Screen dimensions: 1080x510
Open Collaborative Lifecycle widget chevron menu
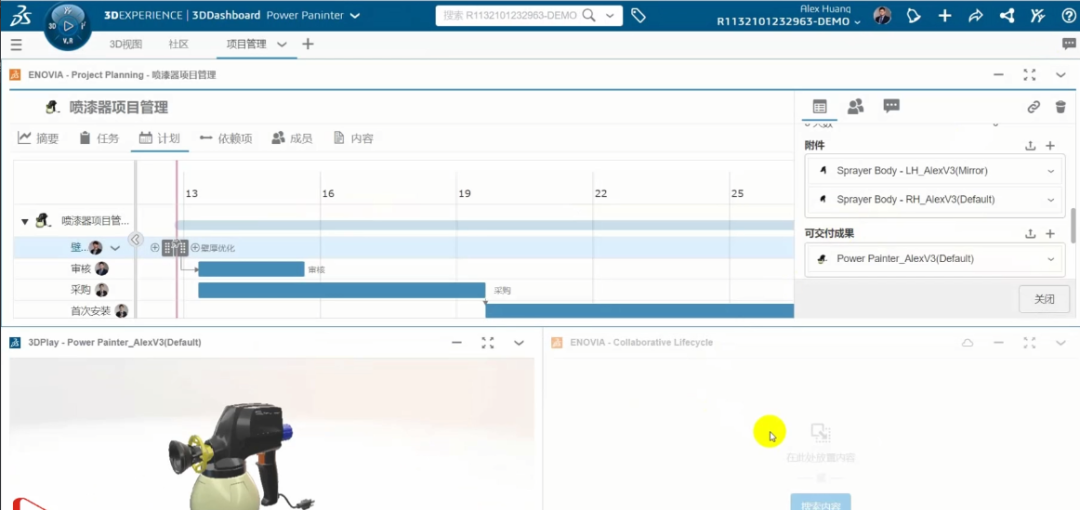point(1061,343)
